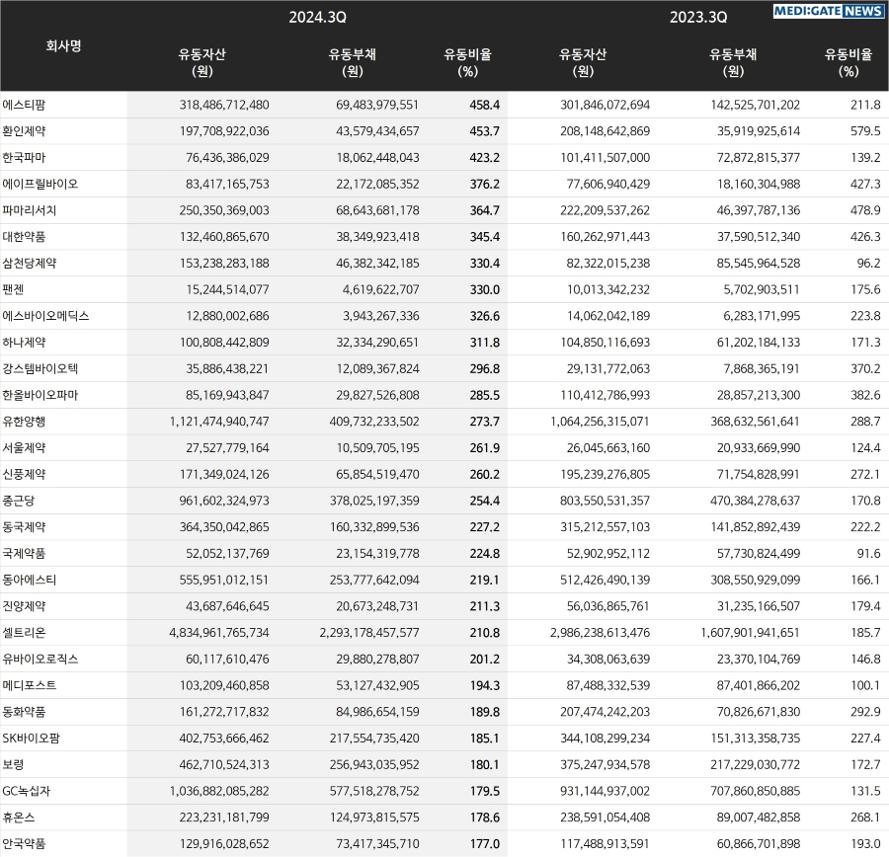Click company name 신풍제약

tap(24, 474)
